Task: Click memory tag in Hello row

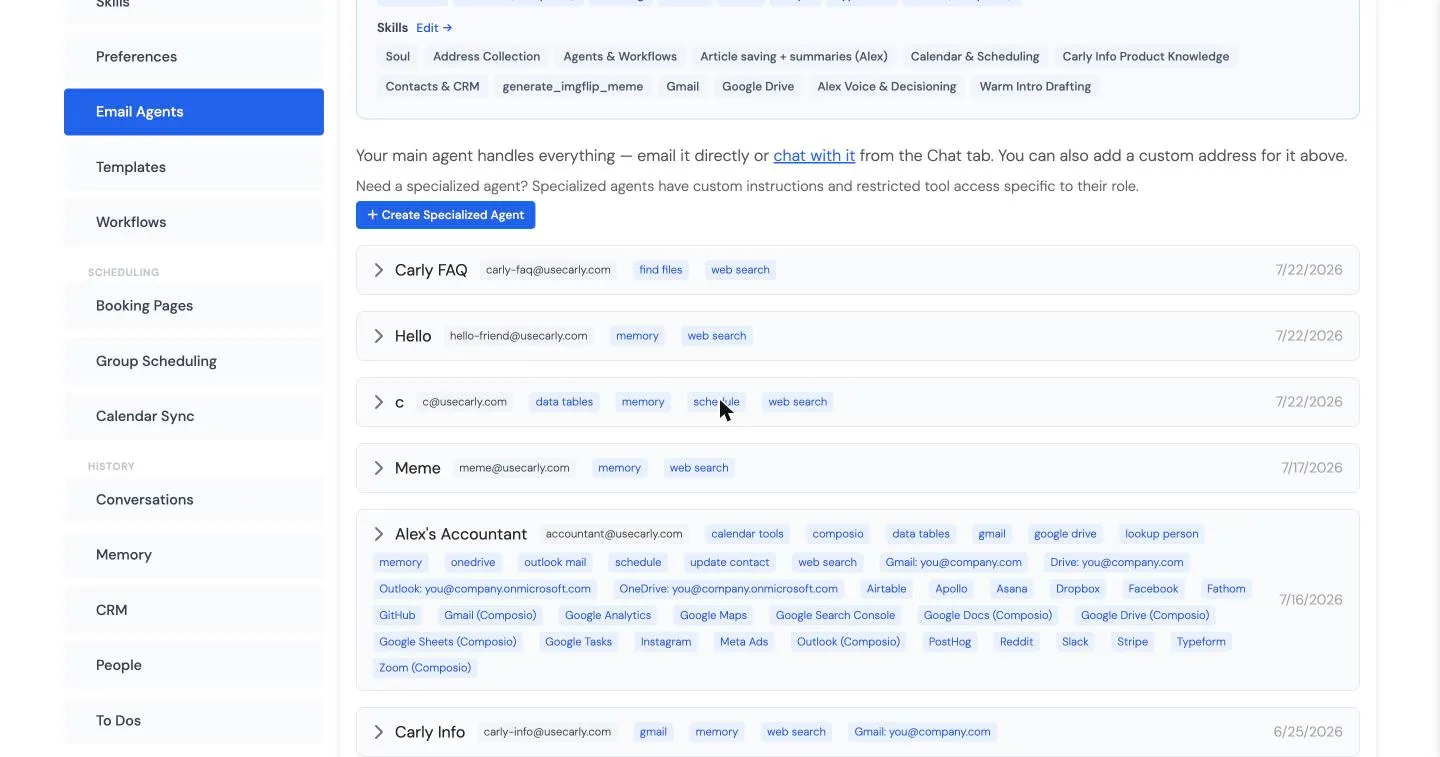Action: (x=637, y=336)
